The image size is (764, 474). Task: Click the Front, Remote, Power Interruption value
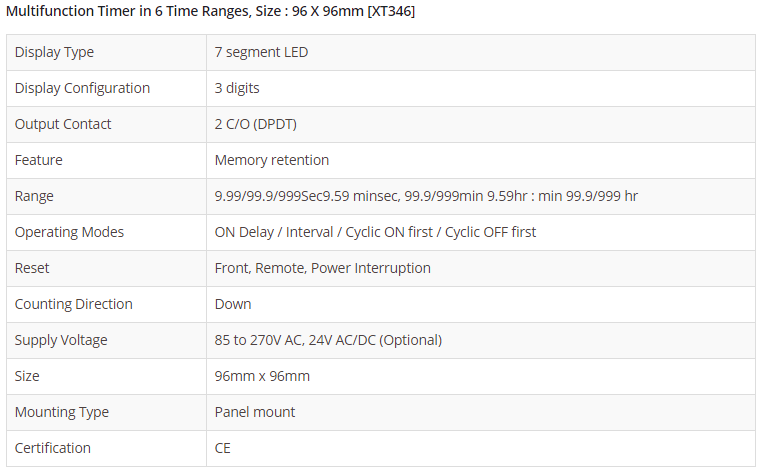click(322, 268)
